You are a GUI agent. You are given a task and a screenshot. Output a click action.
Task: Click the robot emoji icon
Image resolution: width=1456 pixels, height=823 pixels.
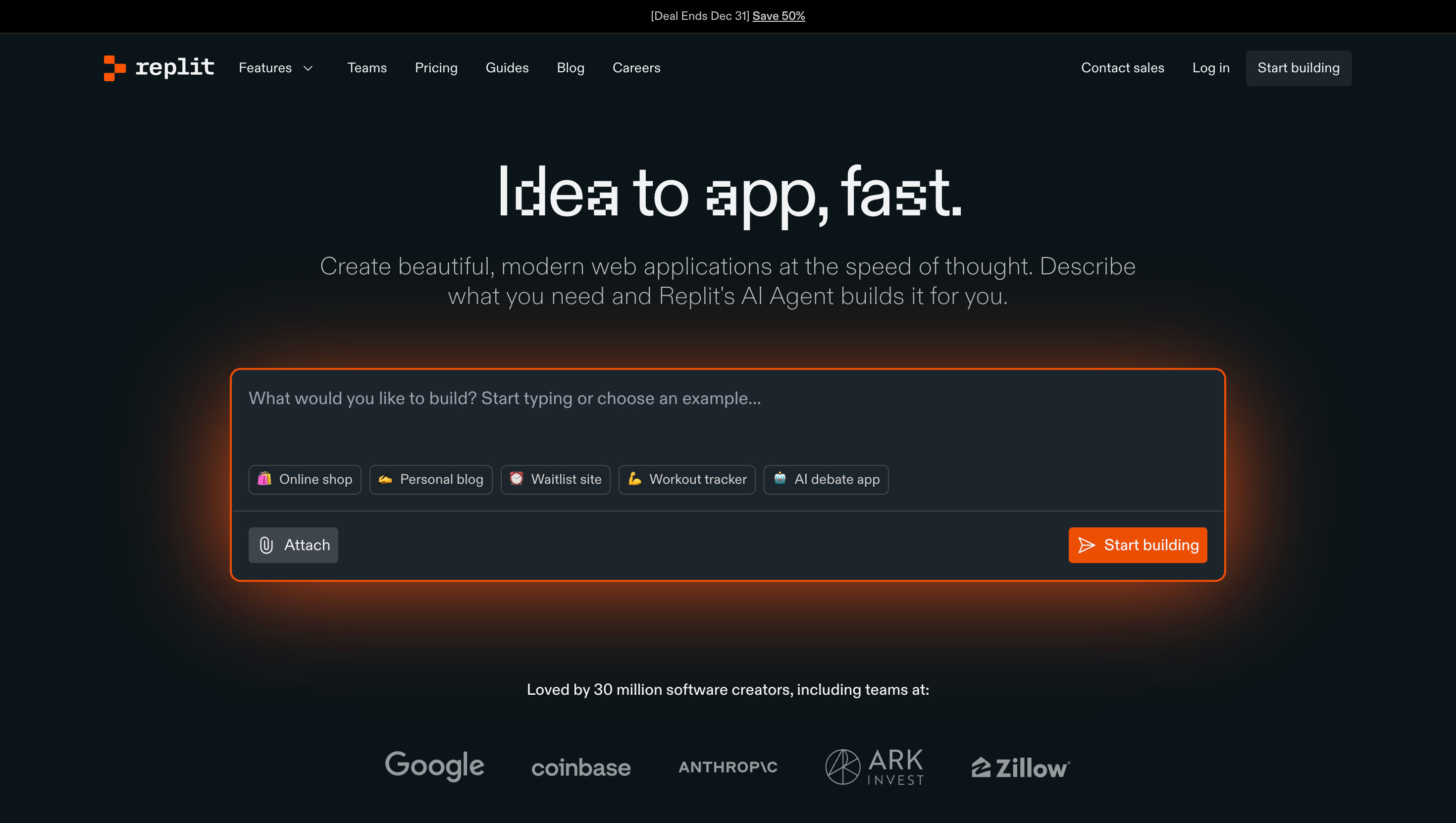coord(780,479)
